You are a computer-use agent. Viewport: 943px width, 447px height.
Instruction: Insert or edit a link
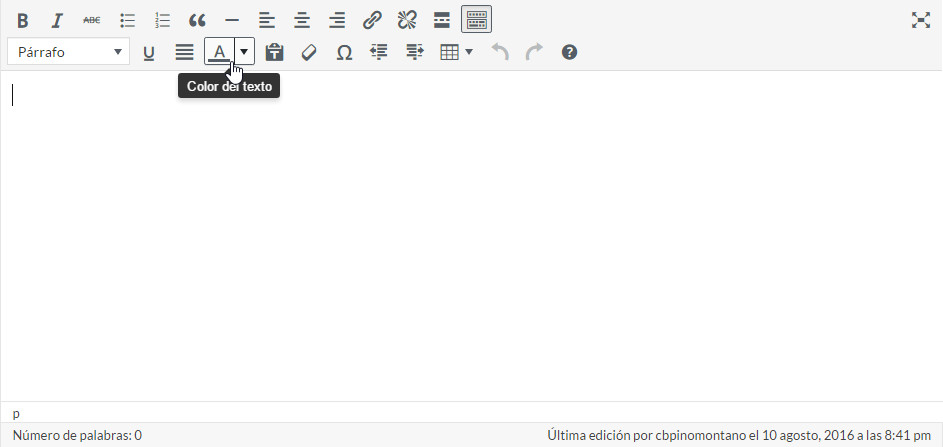tap(372, 20)
